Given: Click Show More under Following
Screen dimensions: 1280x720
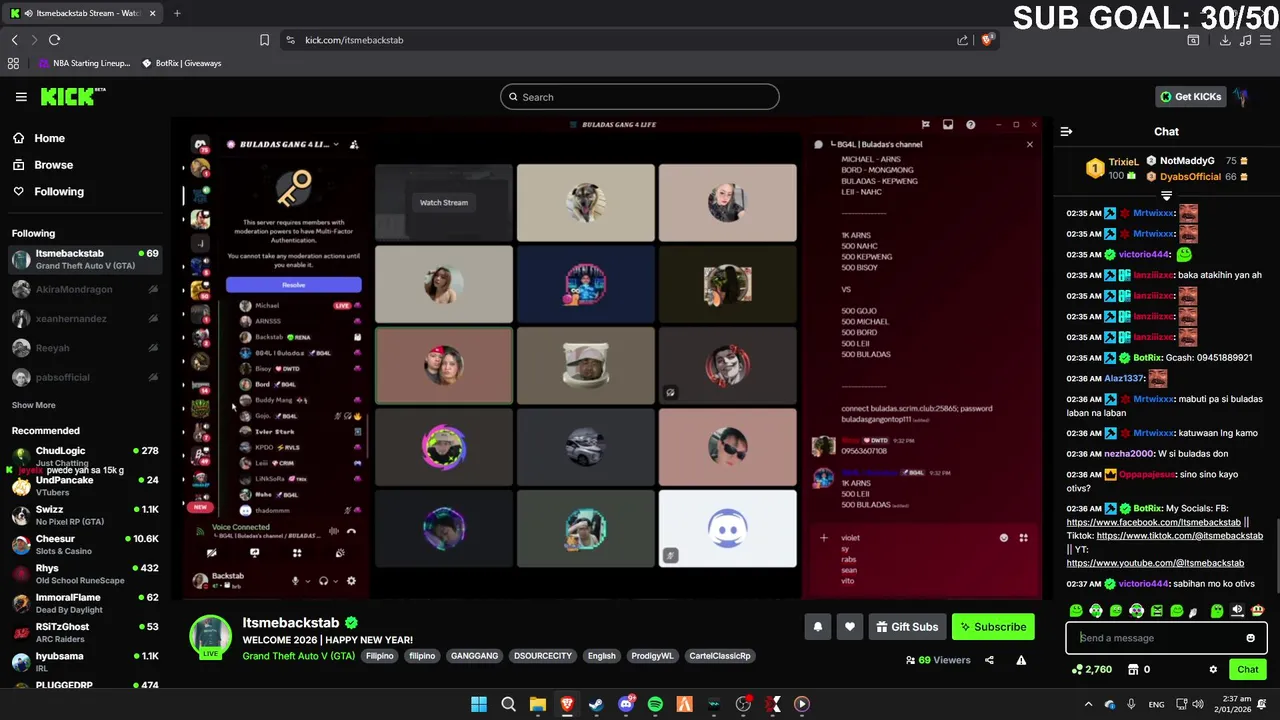Looking at the screenshot, I should point(33,405).
